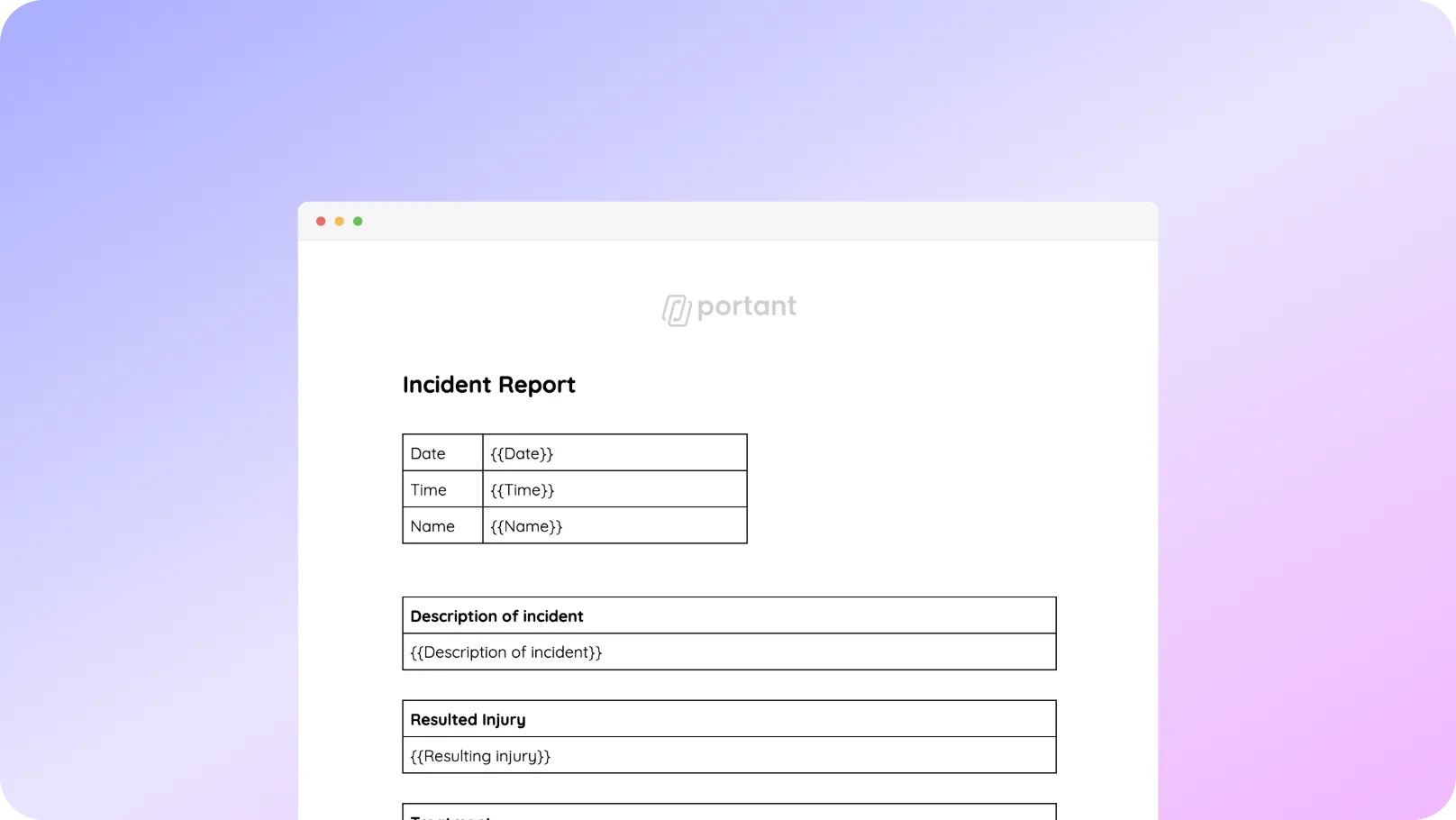Image resolution: width=1456 pixels, height=820 pixels.
Task: Click the green maximize window dot
Action: [358, 221]
